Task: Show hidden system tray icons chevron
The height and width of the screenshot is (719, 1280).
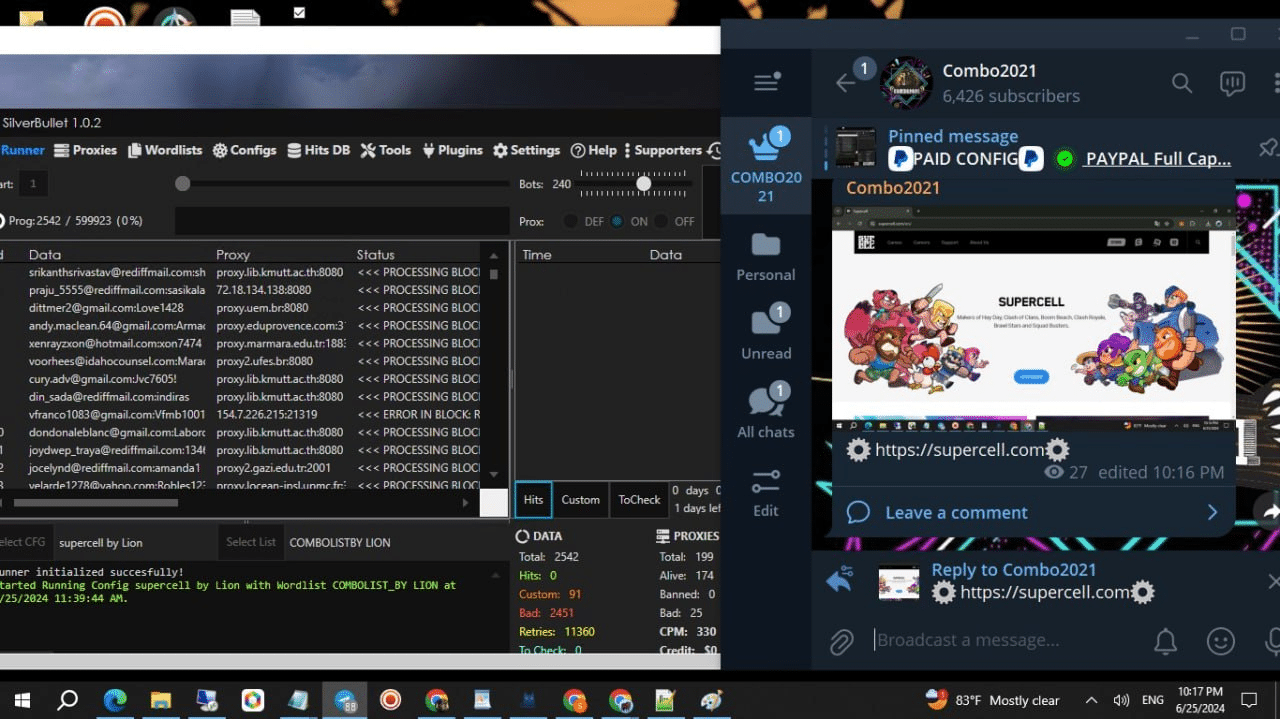Action: [x=1091, y=700]
